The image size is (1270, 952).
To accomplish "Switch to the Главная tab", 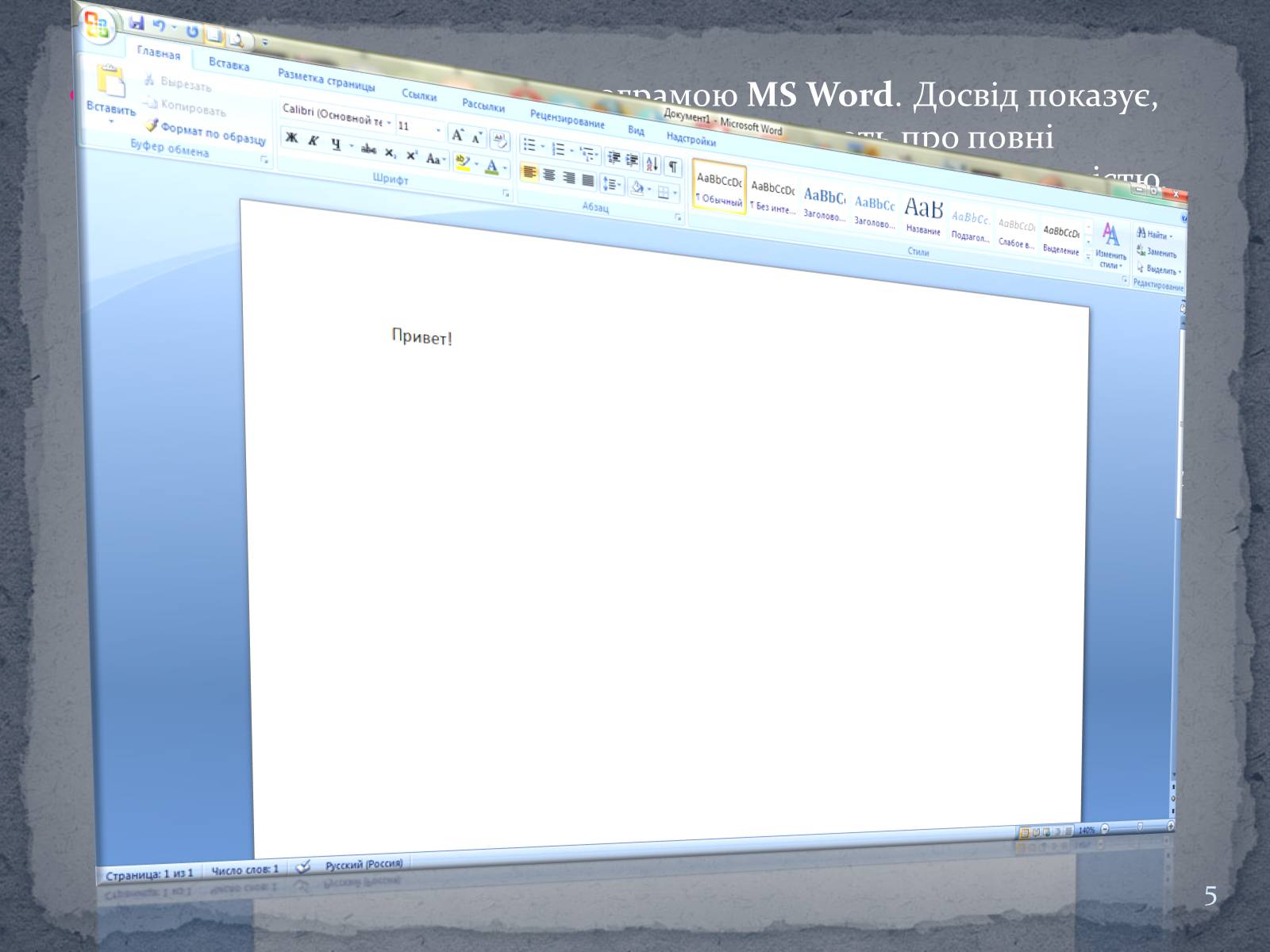I will coord(159,53).
